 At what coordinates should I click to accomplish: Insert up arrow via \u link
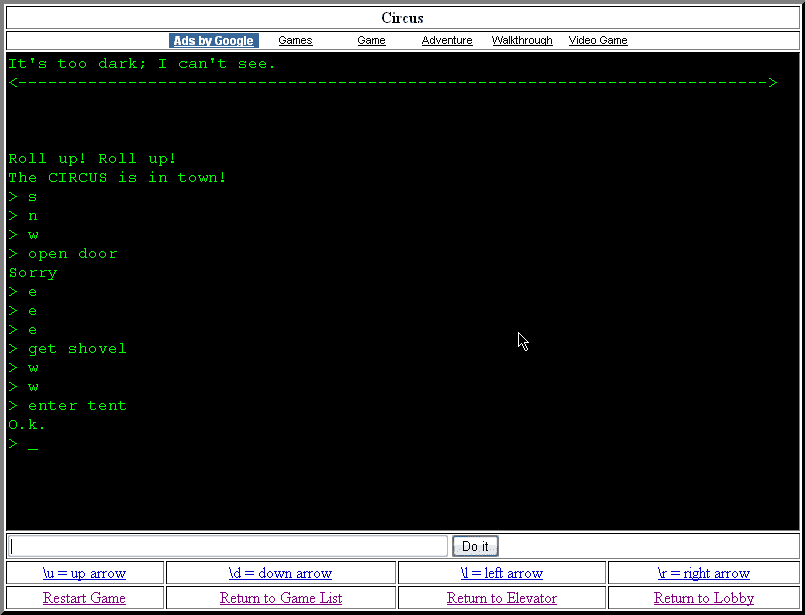[84, 573]
